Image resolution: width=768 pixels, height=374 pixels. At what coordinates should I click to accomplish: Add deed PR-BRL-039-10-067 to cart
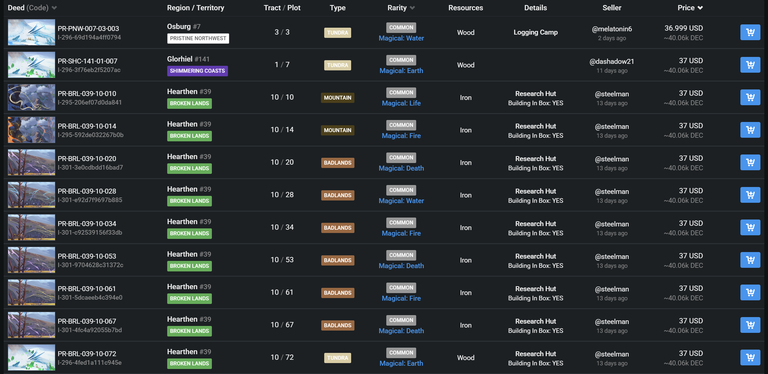pyautogui.click(x=750, y=325)
